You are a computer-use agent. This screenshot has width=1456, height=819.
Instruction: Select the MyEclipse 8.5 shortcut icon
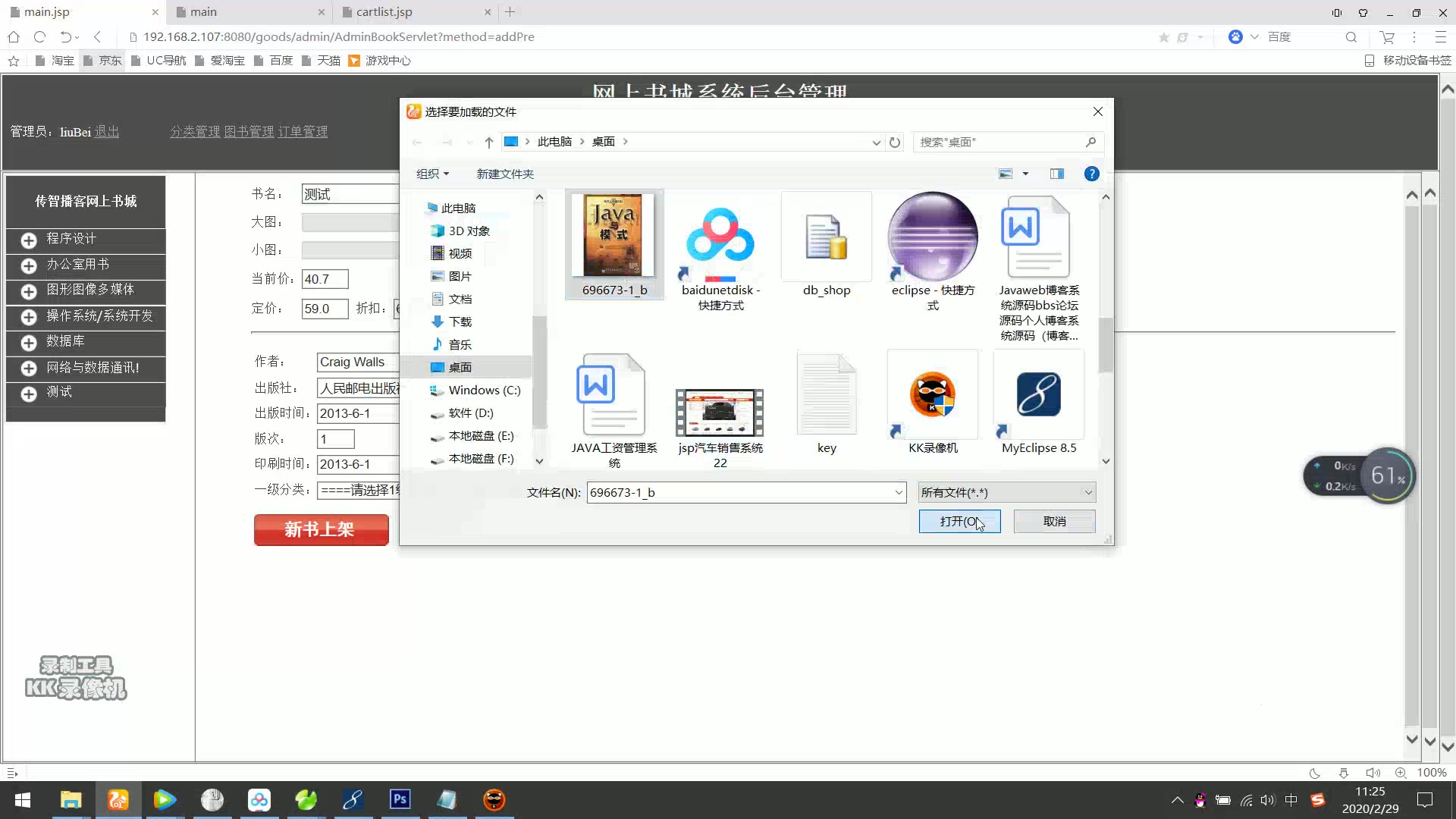[1039, 403]
